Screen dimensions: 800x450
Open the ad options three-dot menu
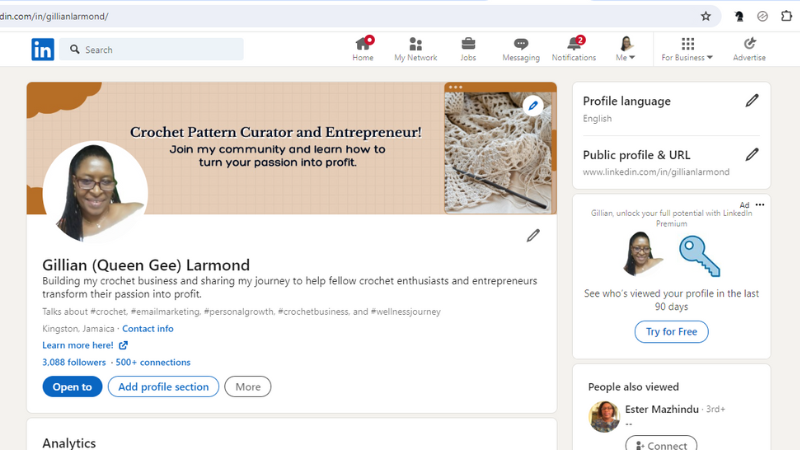760,205
